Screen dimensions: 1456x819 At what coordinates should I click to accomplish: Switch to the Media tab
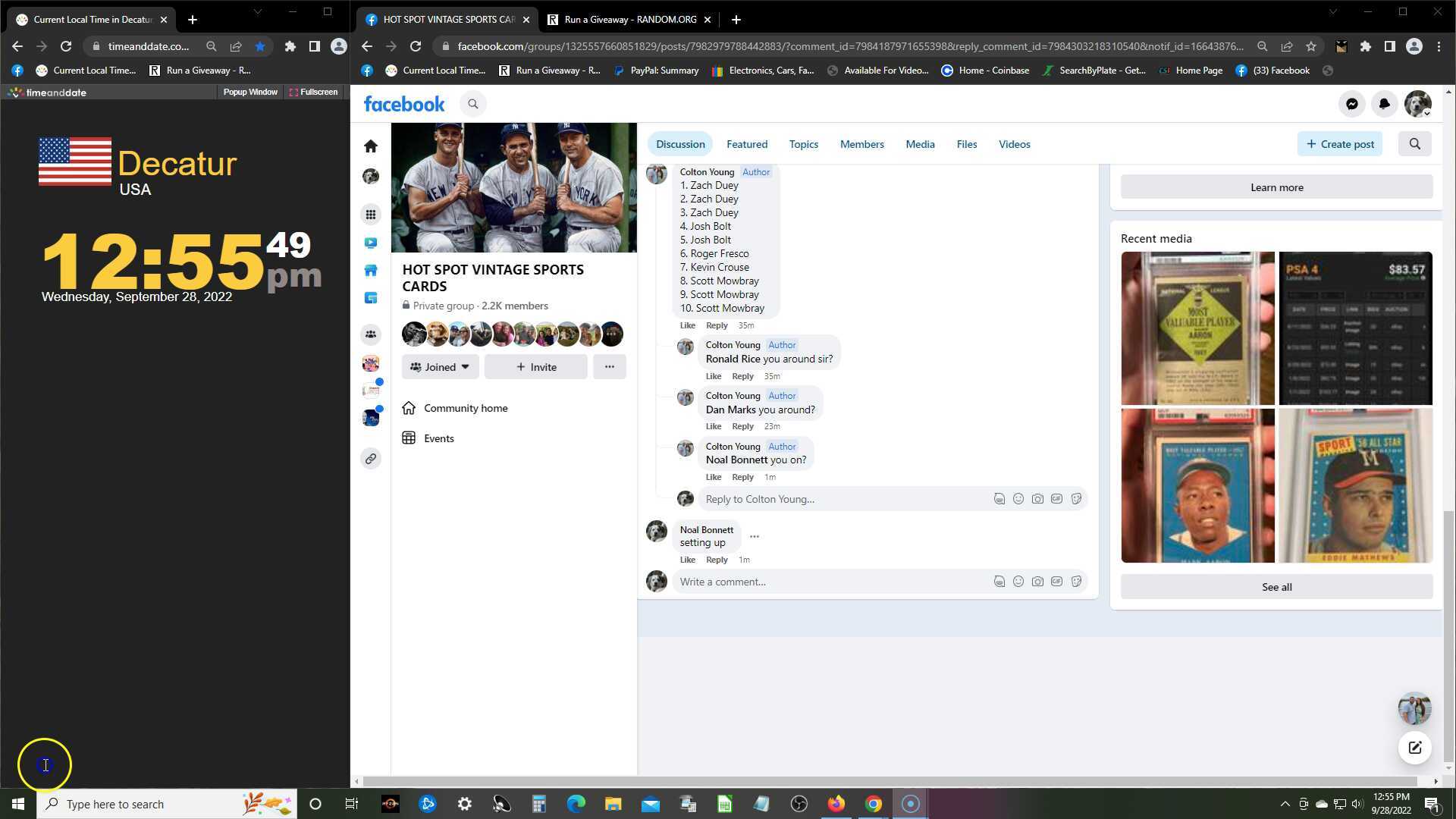919,144
